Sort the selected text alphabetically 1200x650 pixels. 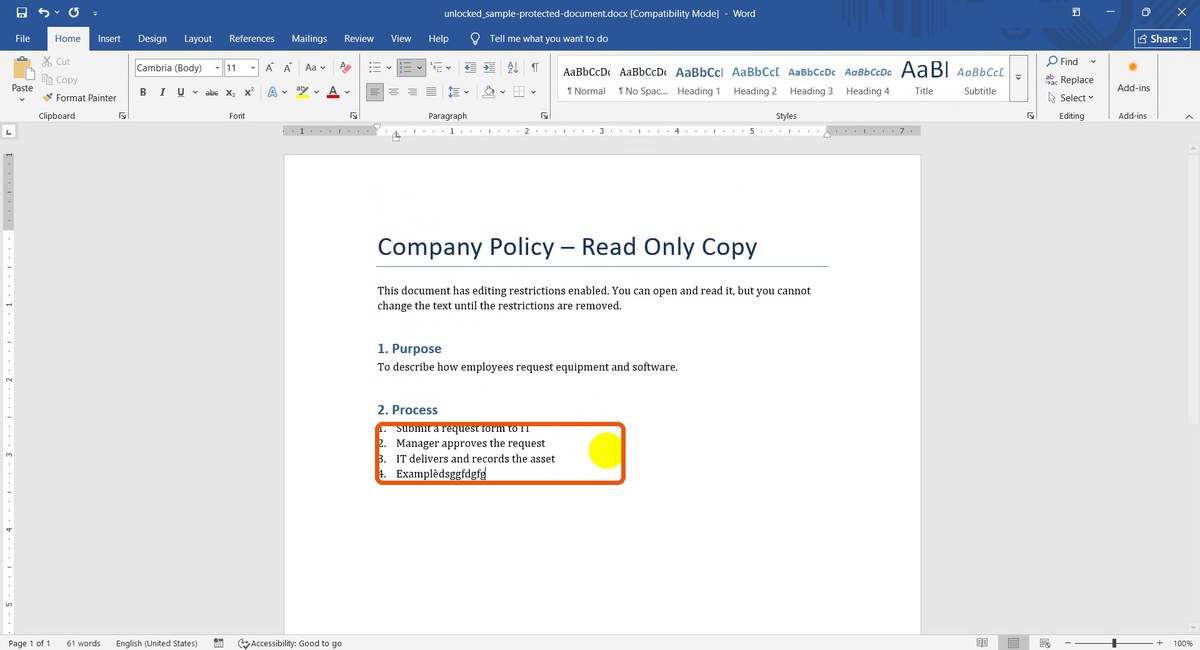click(x=513, y=68)
